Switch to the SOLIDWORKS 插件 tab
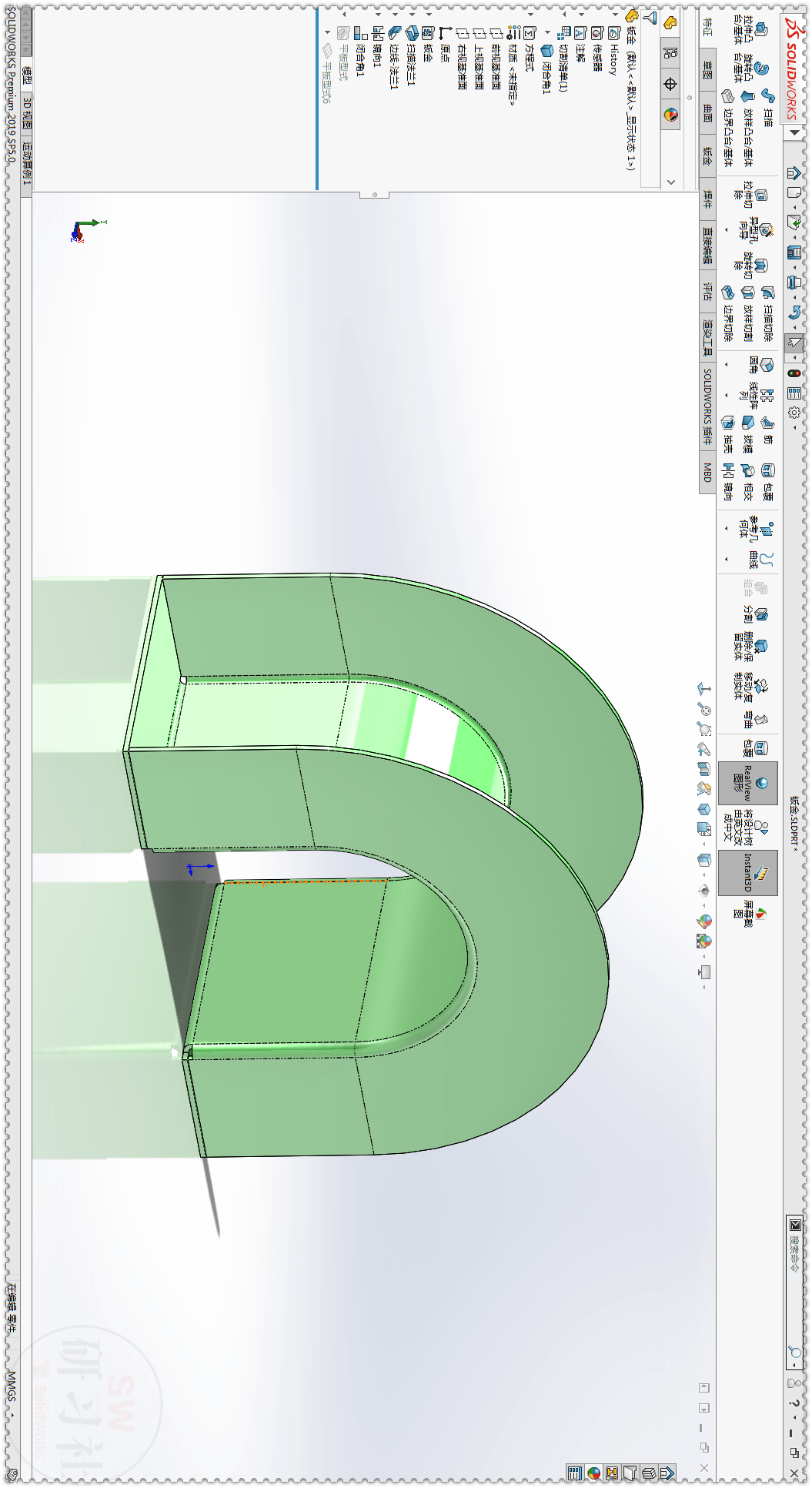 pyautogui.click(x=707, y=406)
